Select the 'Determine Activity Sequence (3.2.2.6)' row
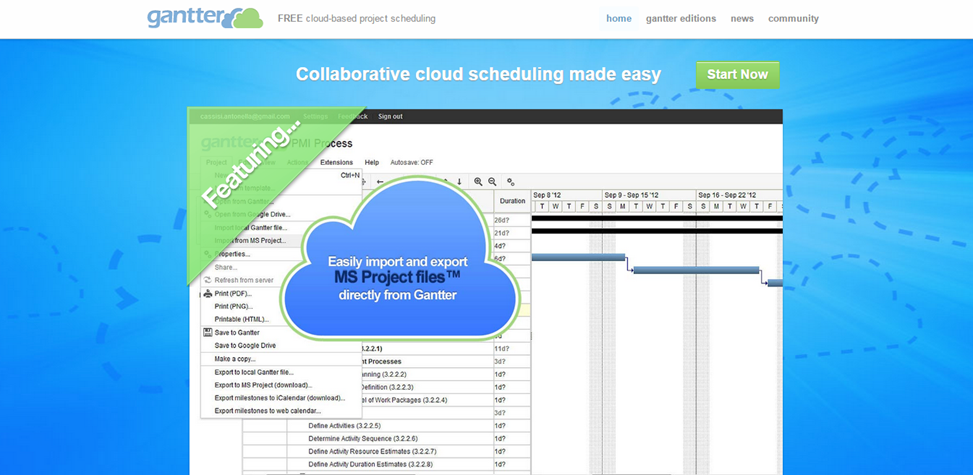This screenshot has height=475, width=973. click(387, 439)
